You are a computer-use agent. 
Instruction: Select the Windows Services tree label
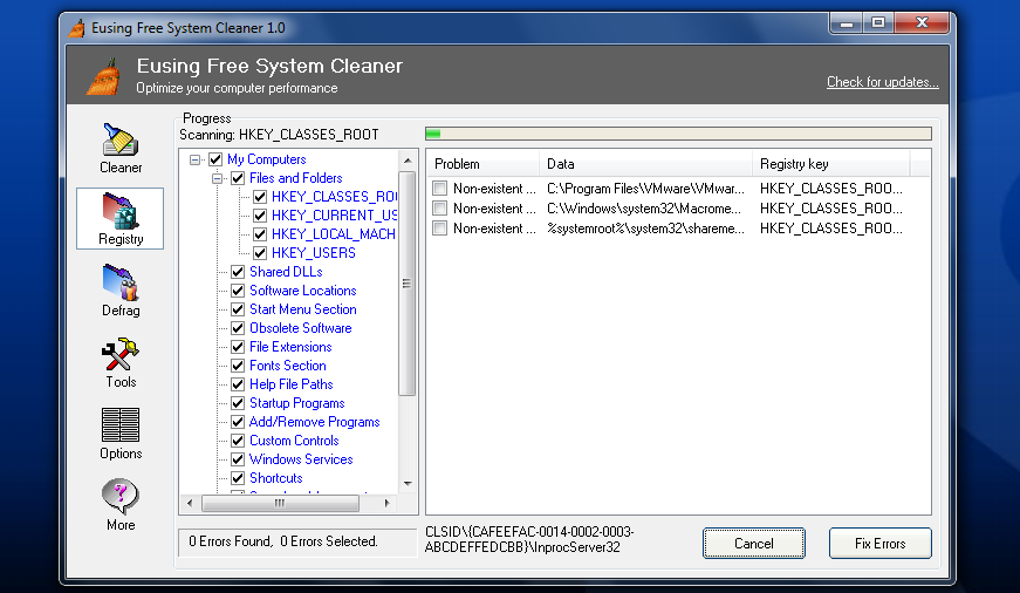[x=301, y=460]
